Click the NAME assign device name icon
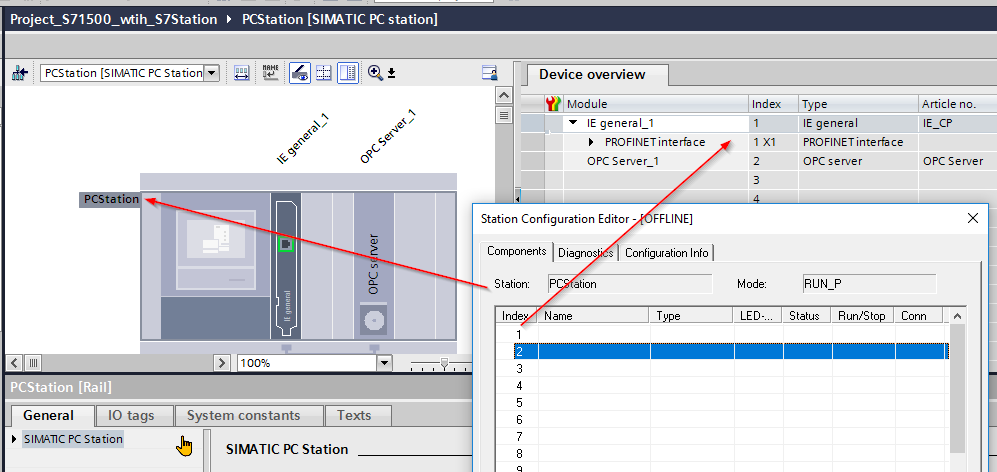The height and width of the screenshot is (472, 997). [x=270, y=73]
